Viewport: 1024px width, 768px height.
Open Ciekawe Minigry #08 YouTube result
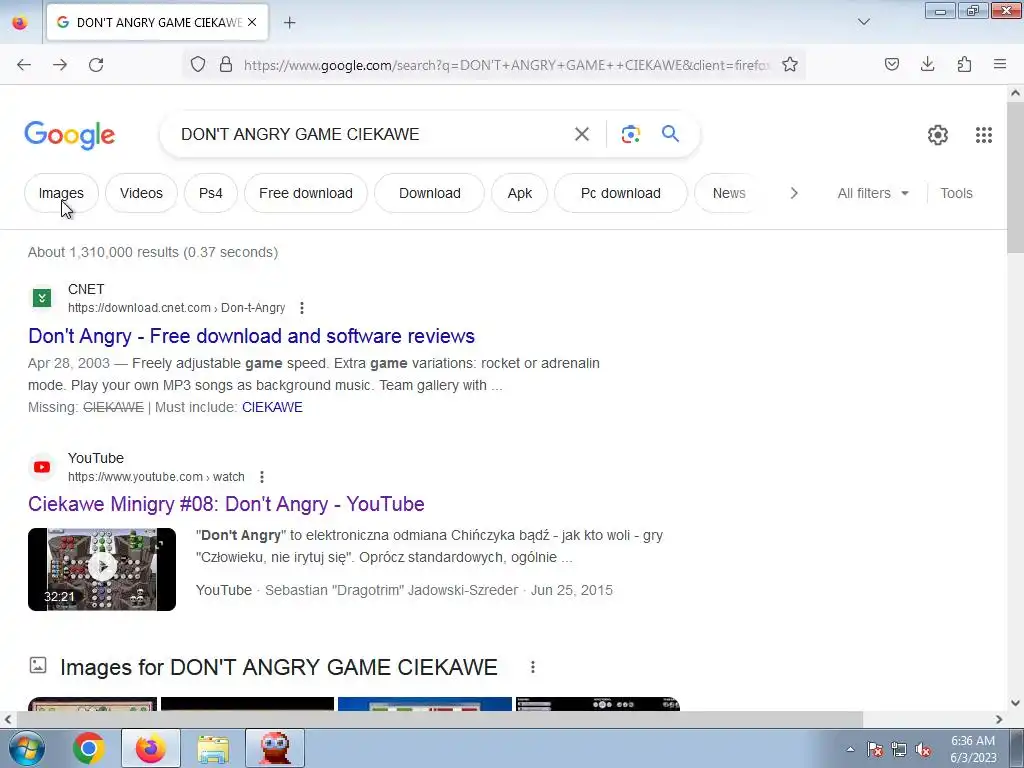tap(226, 504)
